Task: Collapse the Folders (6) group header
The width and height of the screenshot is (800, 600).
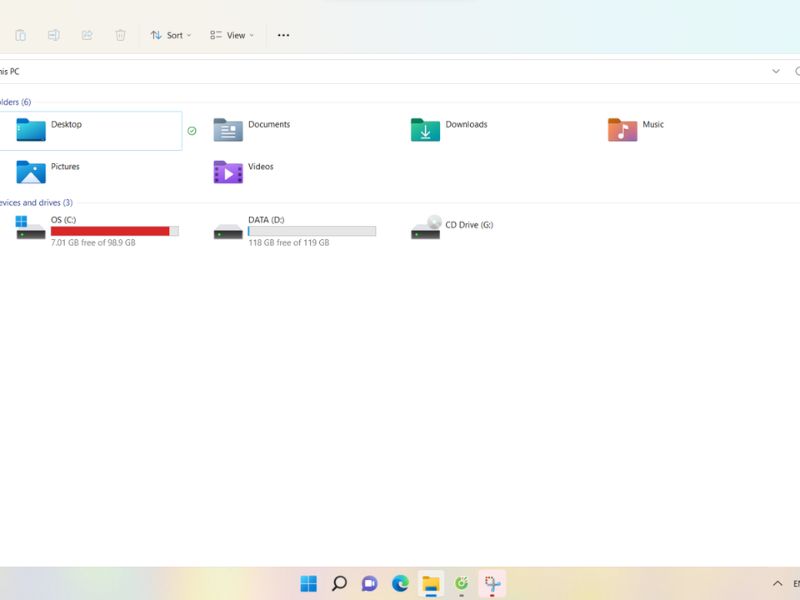Action: coord(15,102)
